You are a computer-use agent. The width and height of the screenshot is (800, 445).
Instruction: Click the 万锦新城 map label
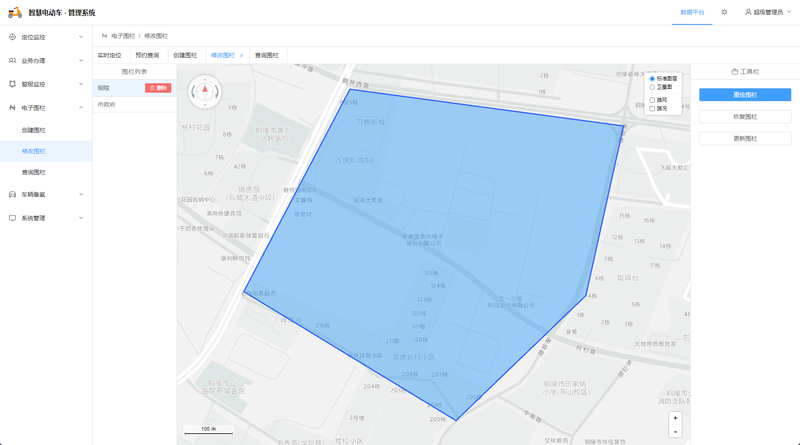(x=371, y=122)
